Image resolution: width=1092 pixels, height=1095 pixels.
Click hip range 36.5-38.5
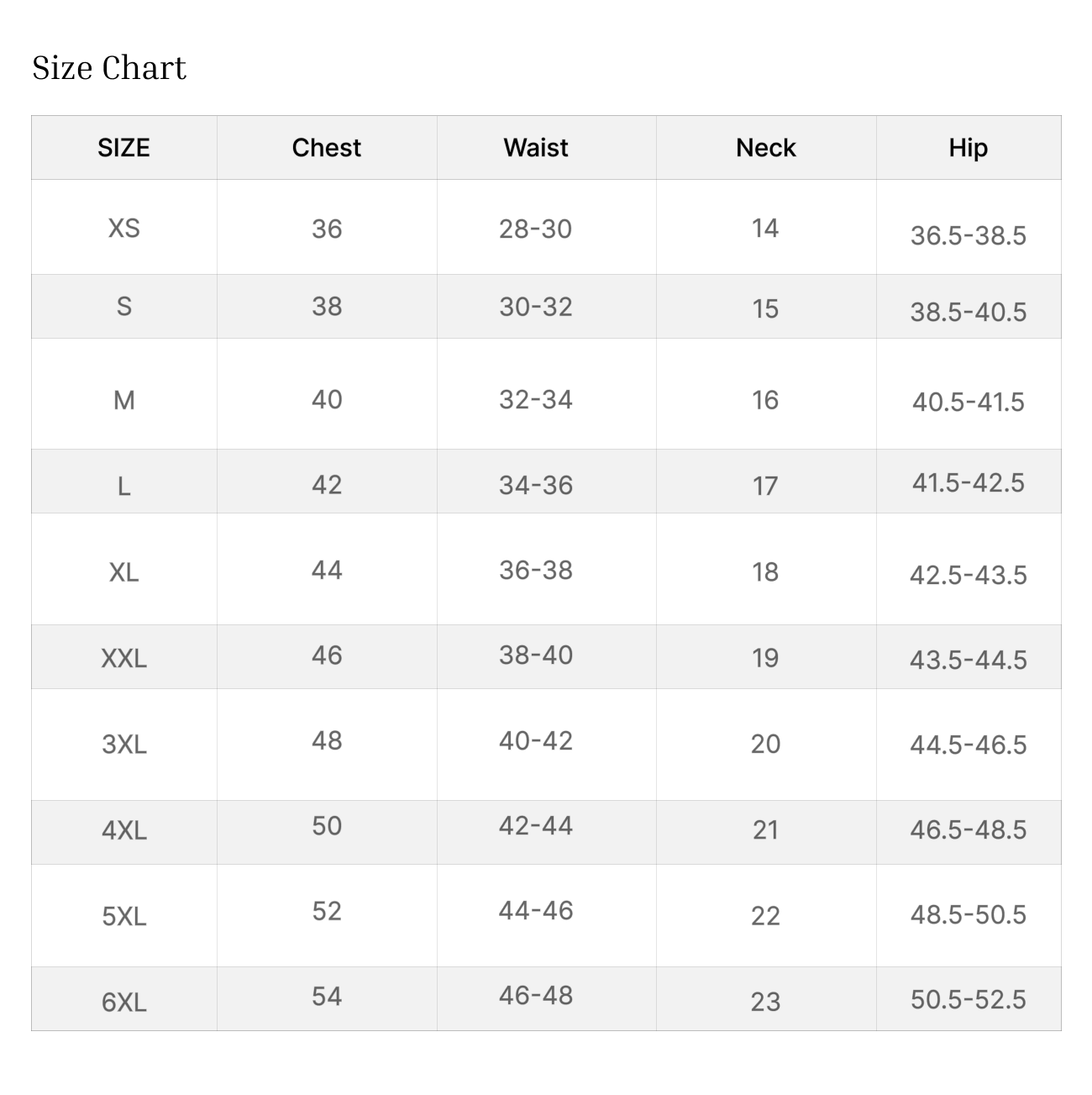(x=968, y=235)
